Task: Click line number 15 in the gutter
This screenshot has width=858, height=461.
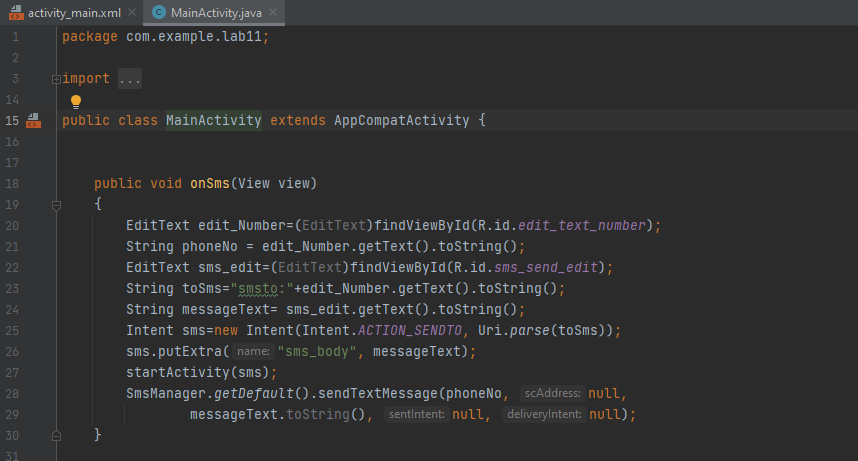Action: pyautogui.click(x=12, y=120)
